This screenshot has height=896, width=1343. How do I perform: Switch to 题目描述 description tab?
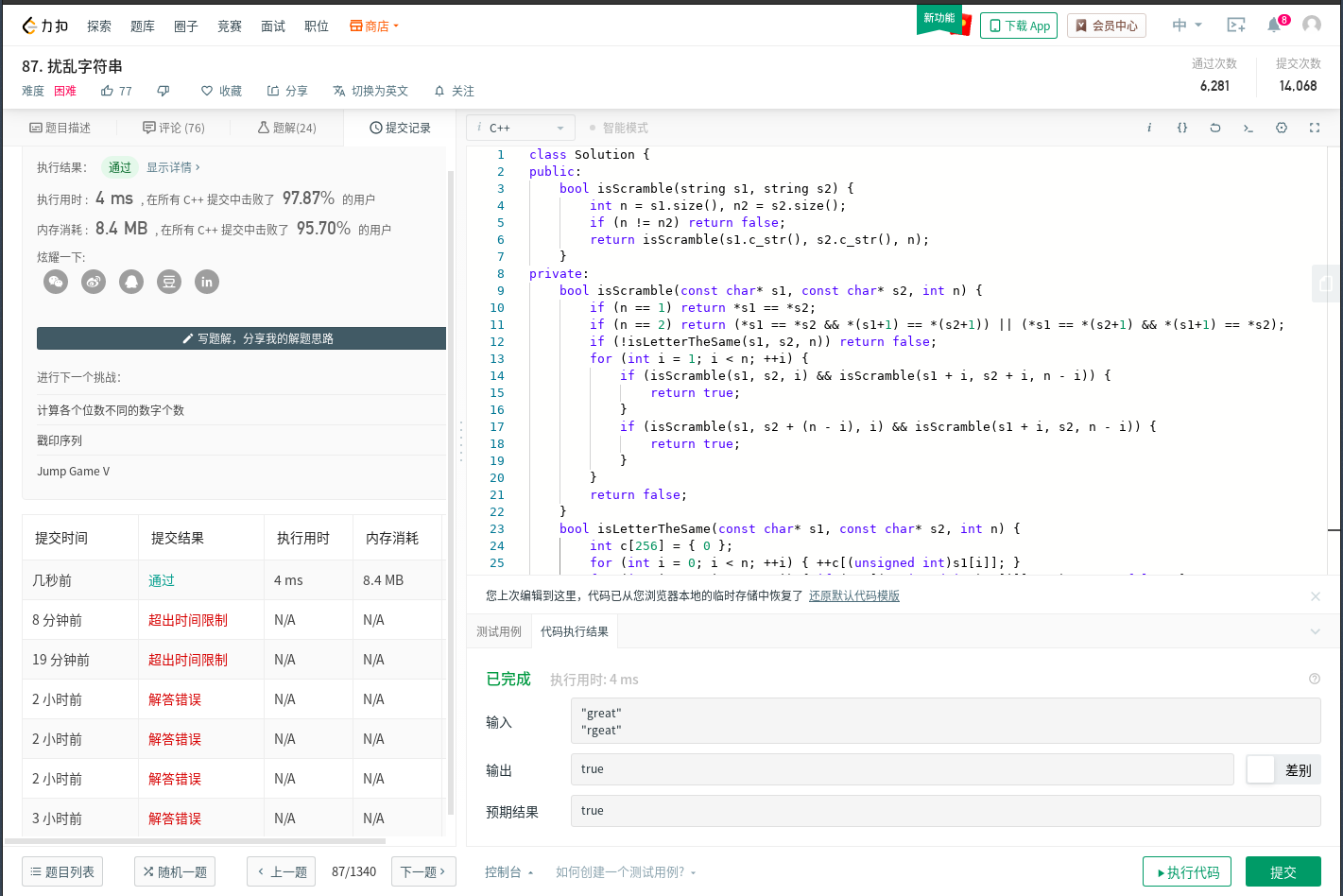tap(60, 128)
